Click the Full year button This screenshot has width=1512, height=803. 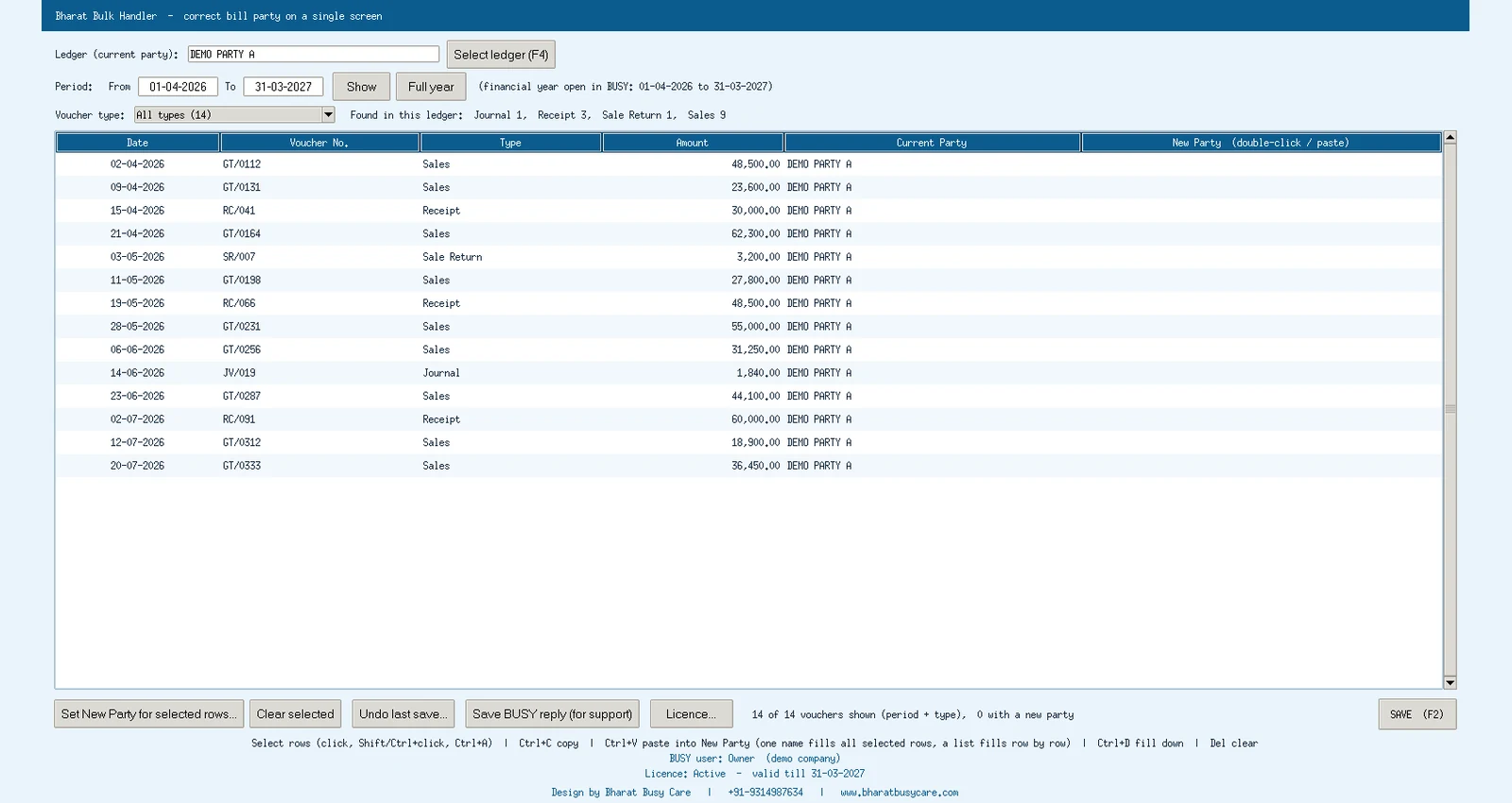(x=431, y=87)
